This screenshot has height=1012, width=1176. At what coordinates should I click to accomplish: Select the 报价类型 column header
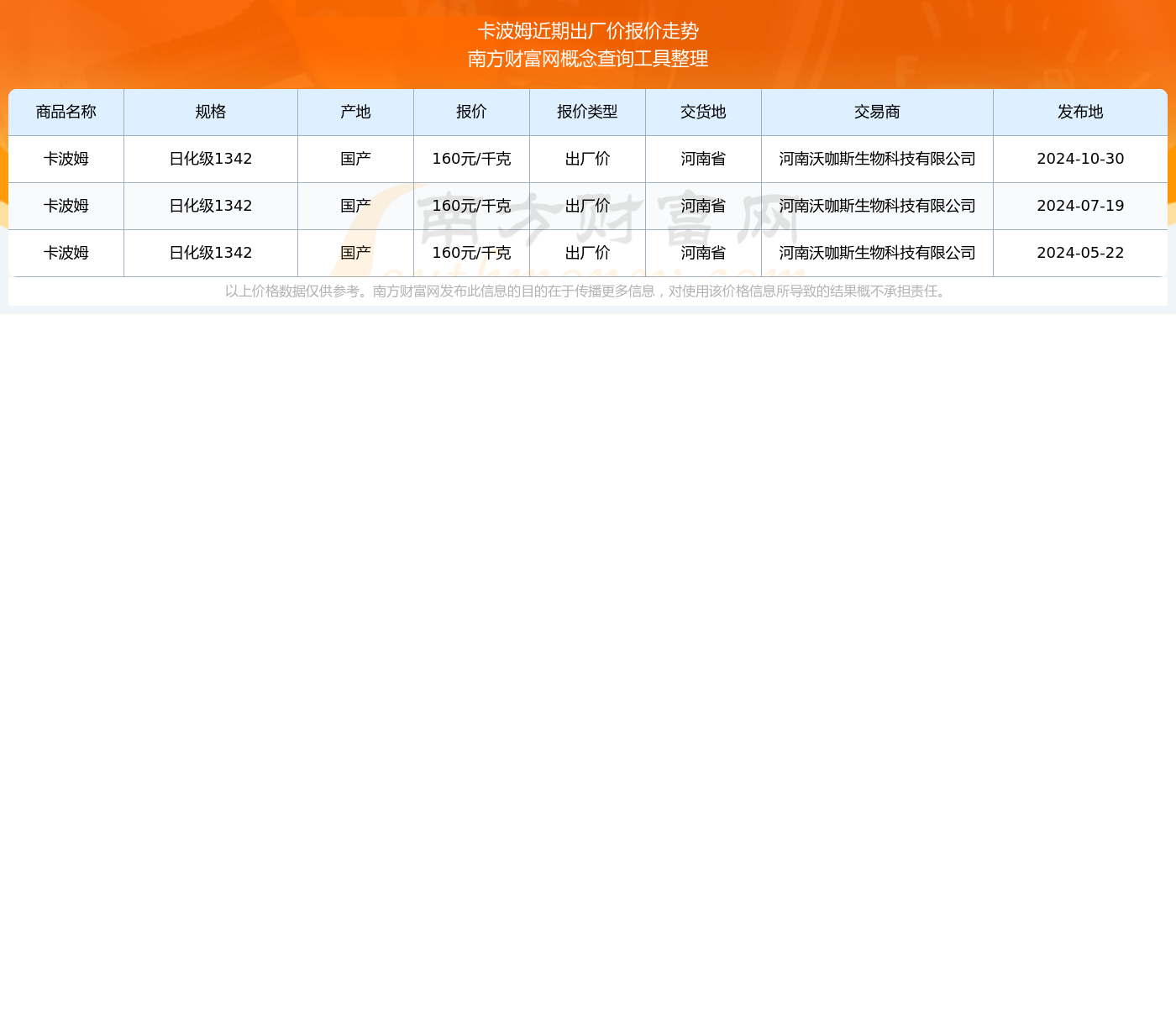[x=587, y=112]
